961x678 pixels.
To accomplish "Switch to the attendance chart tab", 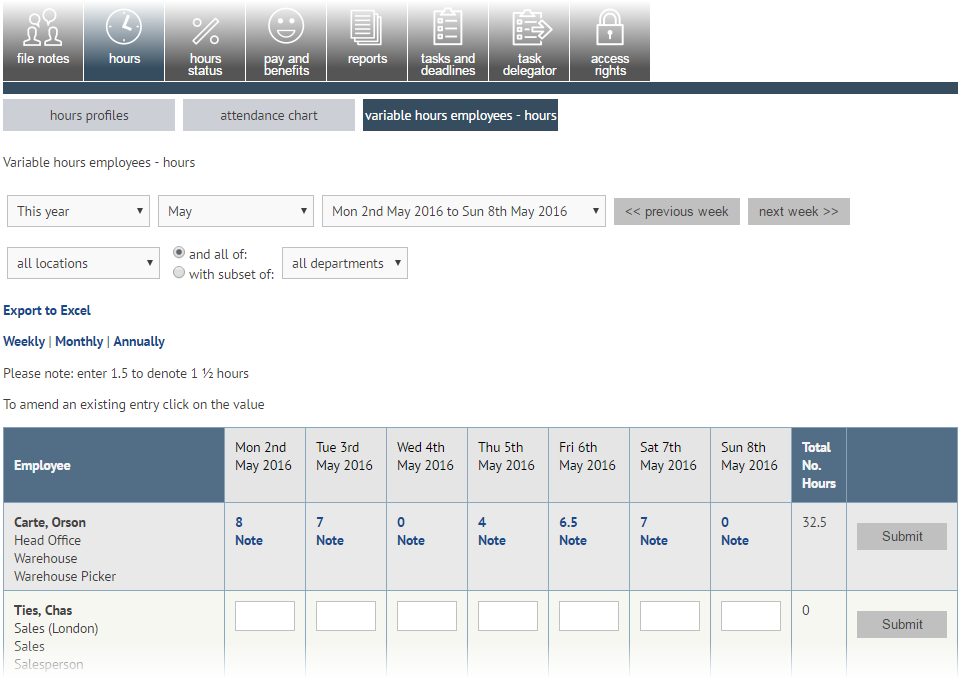I will [268, 115].
